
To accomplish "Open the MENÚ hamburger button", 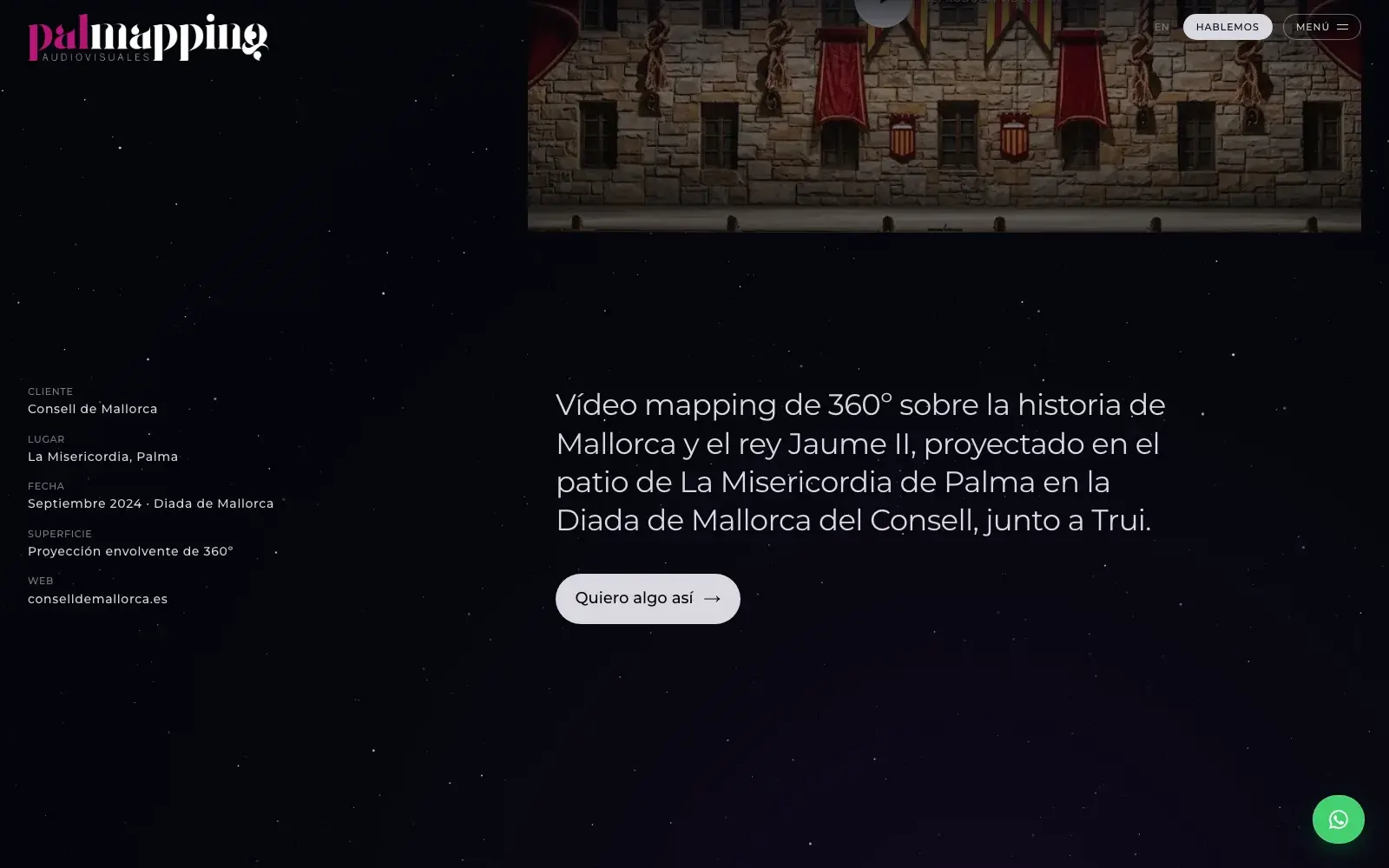I will point(1321,27).
